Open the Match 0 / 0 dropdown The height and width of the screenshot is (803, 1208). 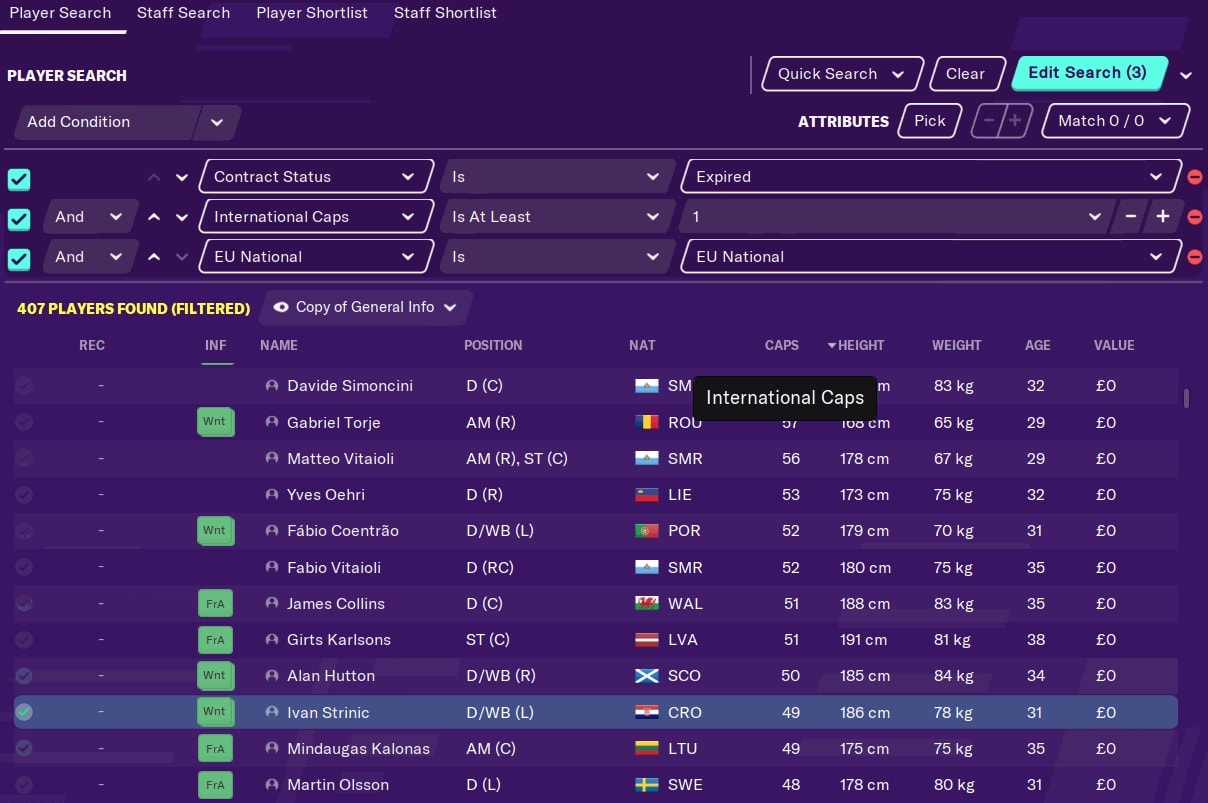tap(1114, 121)
